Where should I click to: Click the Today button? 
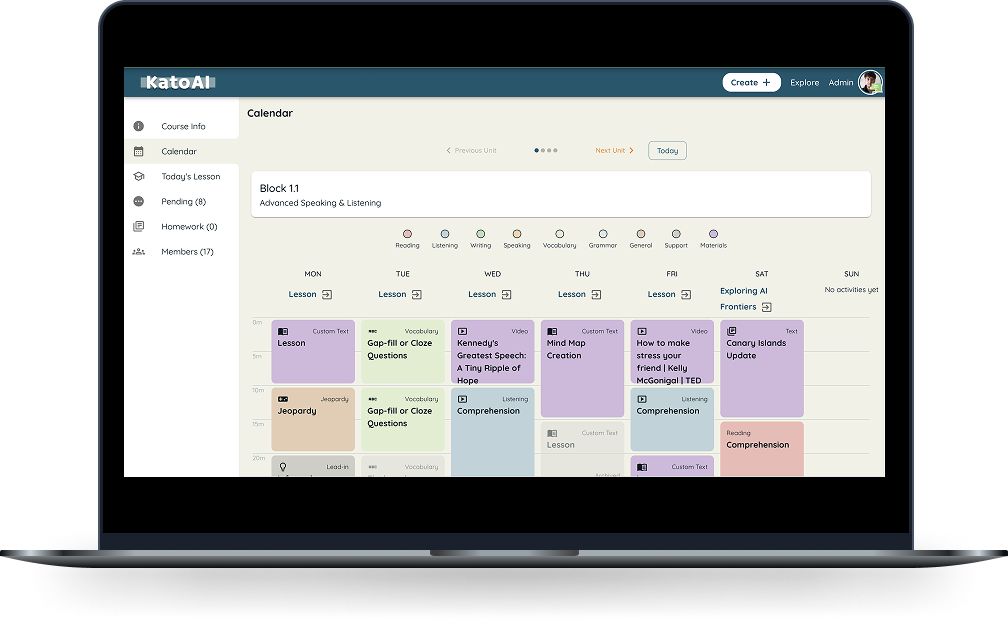pyautogui.click(x=667, y=151)
